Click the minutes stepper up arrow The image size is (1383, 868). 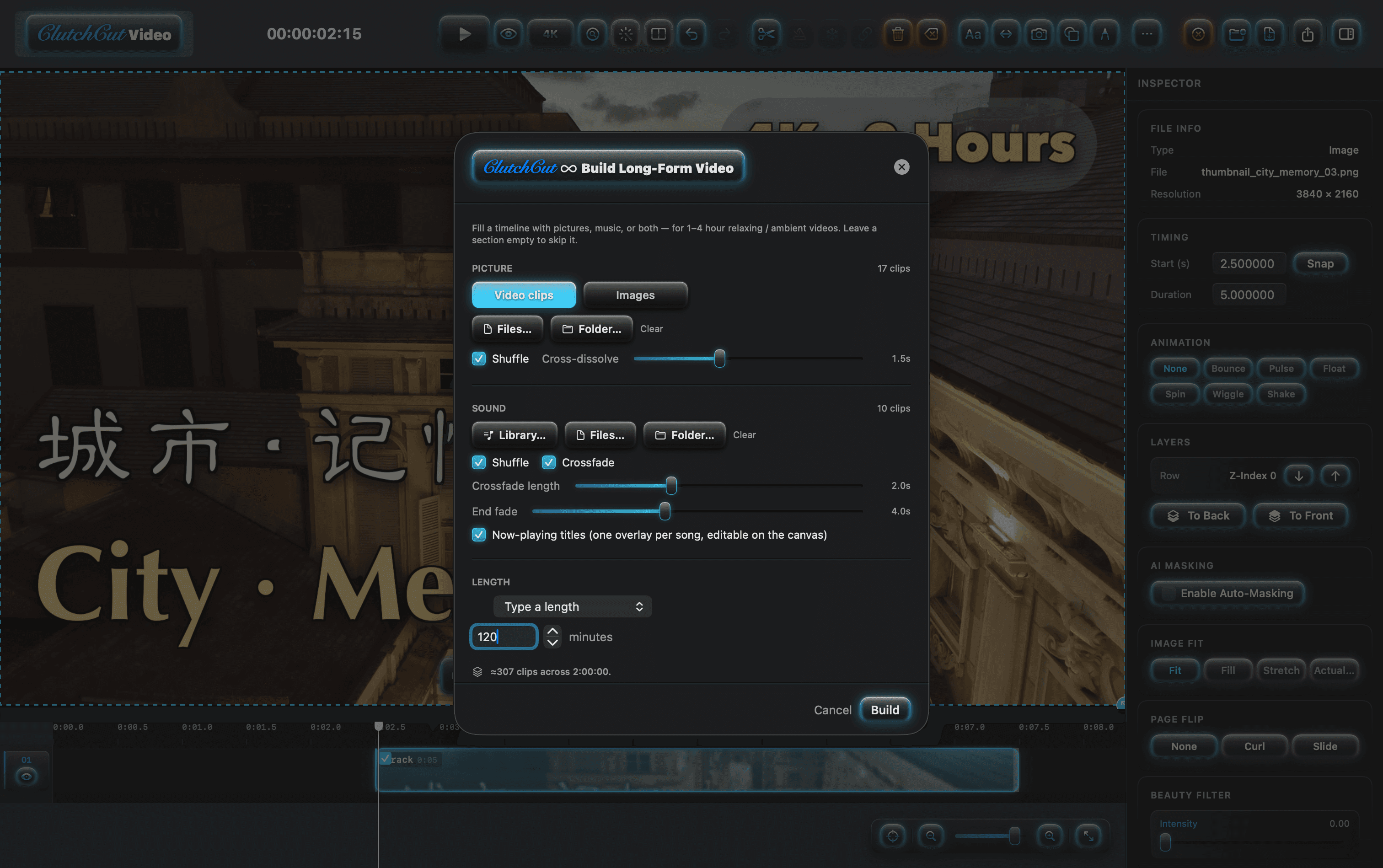(x=552, y=631)
